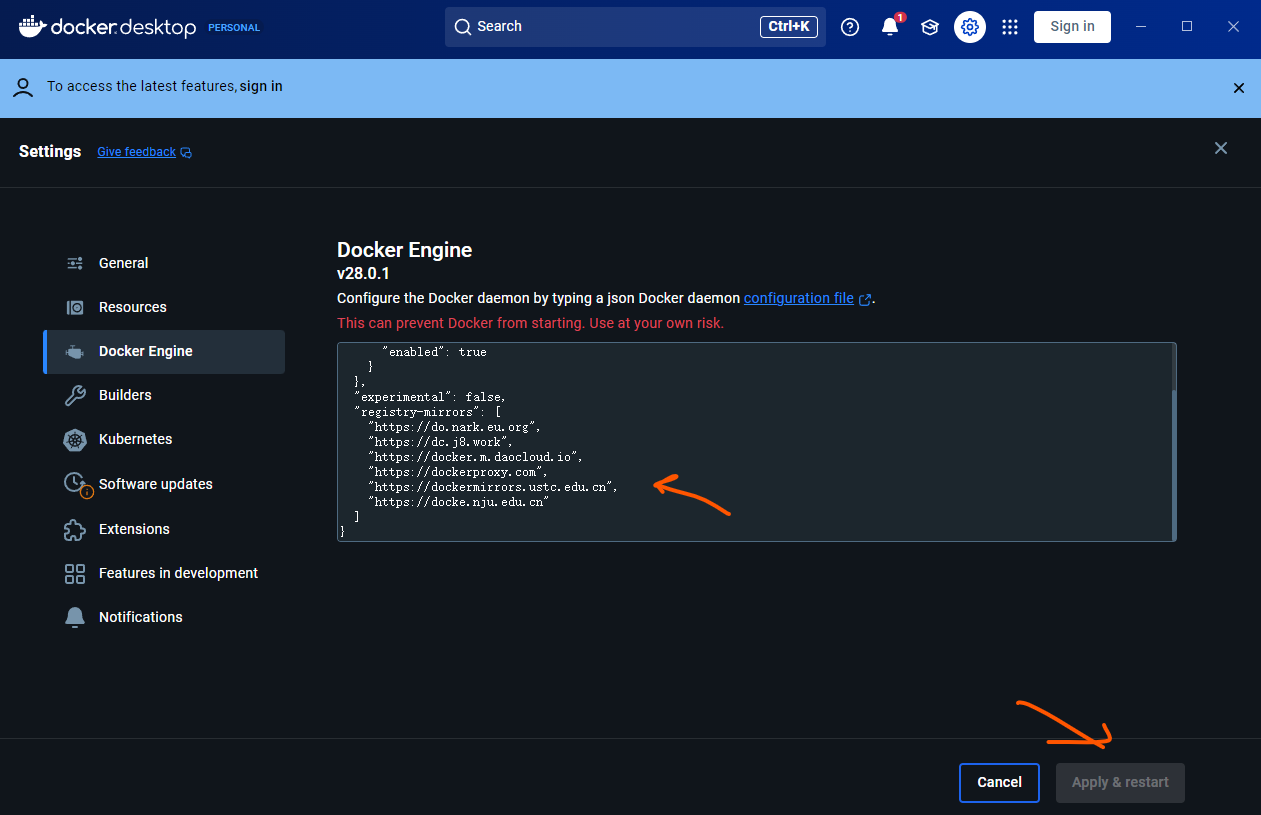Click the Builders wrench icon
The image size is (1261, 815).
(75, 395)
